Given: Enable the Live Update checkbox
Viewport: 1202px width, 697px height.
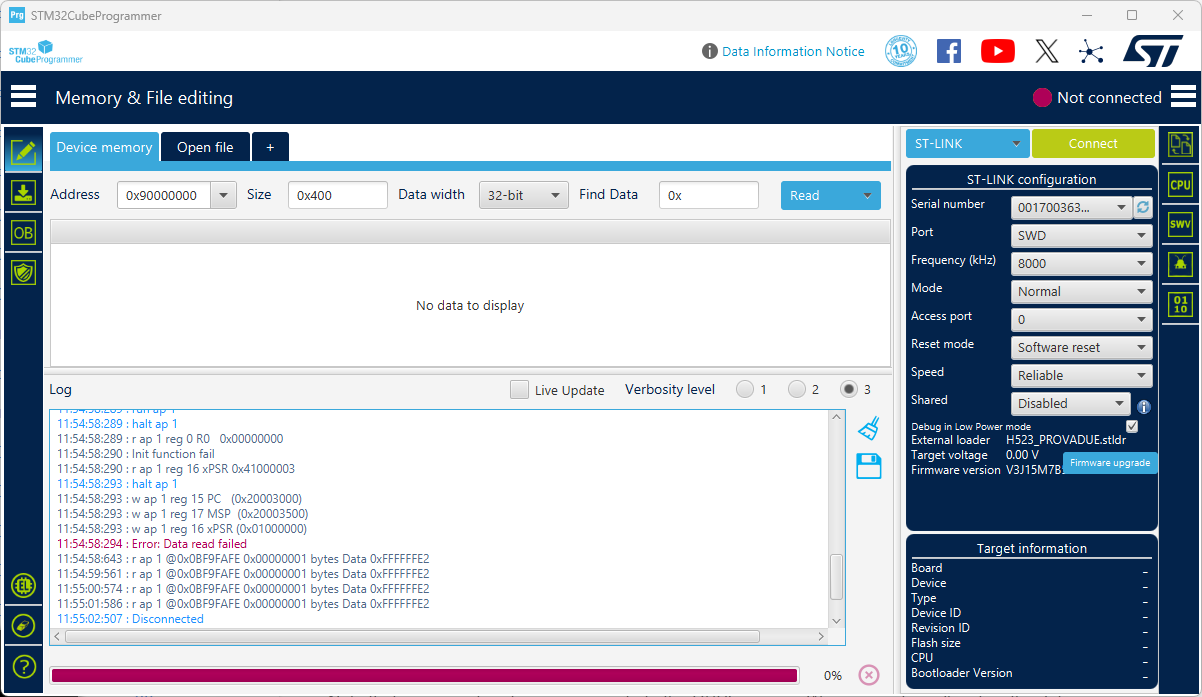Looking at the screenshot, I should [x=517, y=390].
